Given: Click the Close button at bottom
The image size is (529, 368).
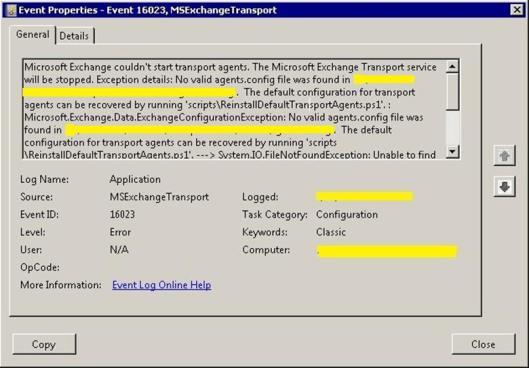Looking at the screenshot, I should (x=483, y=344).
